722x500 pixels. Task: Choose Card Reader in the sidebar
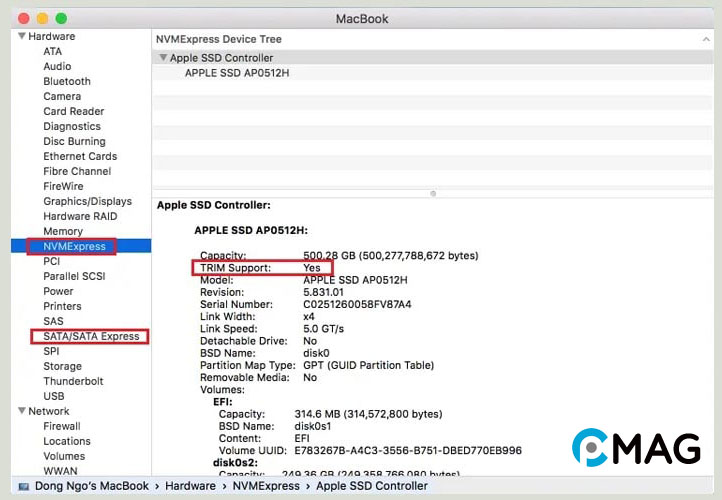[x=74, y=111]
